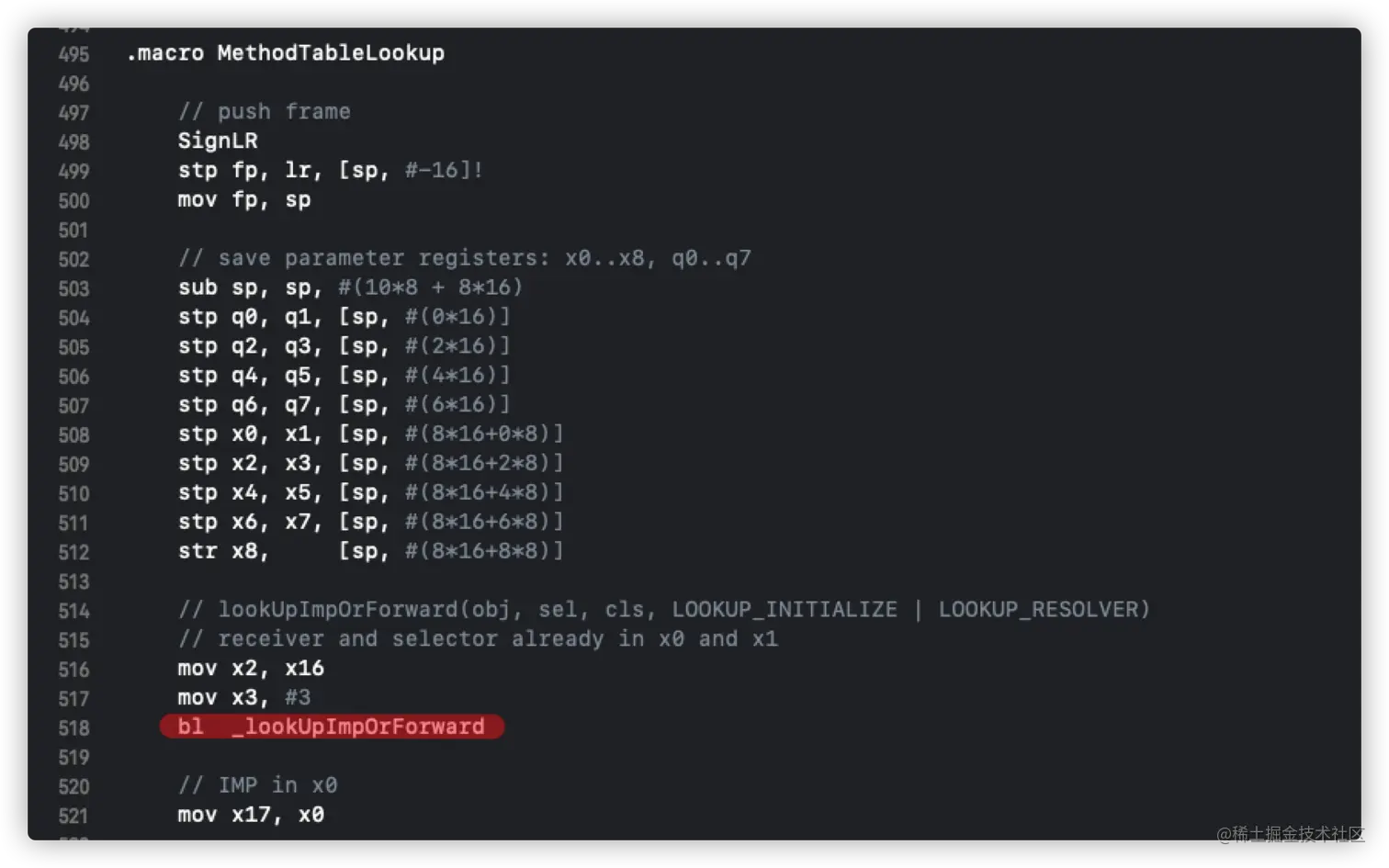Click line number 503 in the gutter
This screenshot has height=868, width=1389.
coord(73,288)
